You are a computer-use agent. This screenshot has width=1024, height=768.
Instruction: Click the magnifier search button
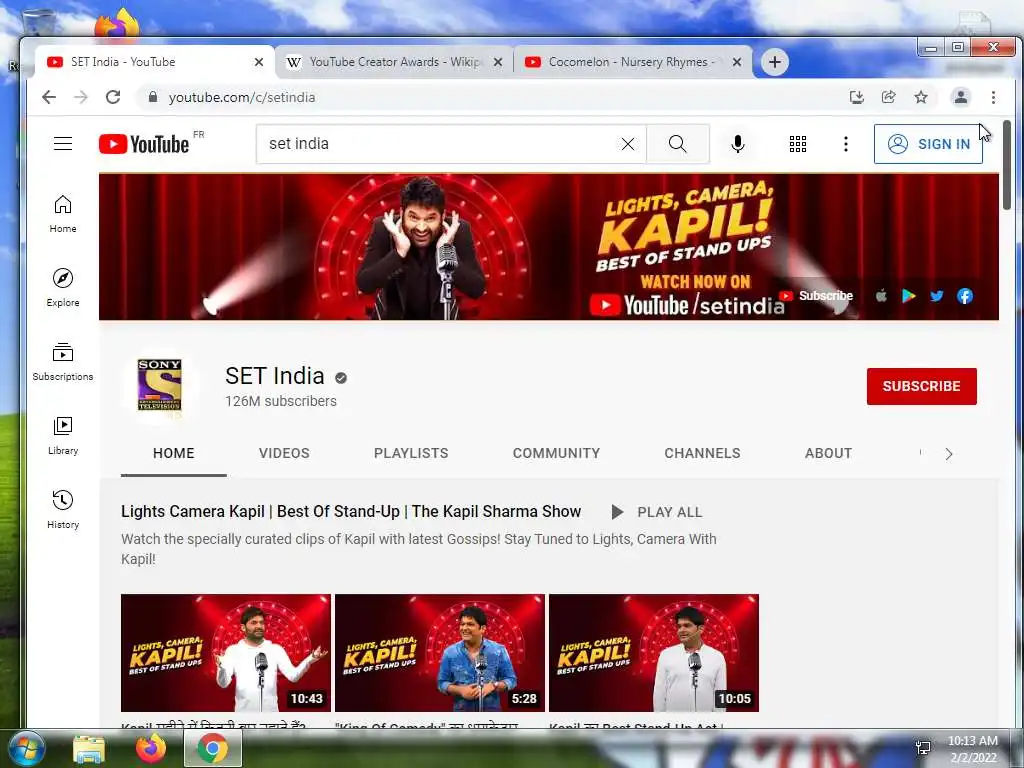click(678, 144)
